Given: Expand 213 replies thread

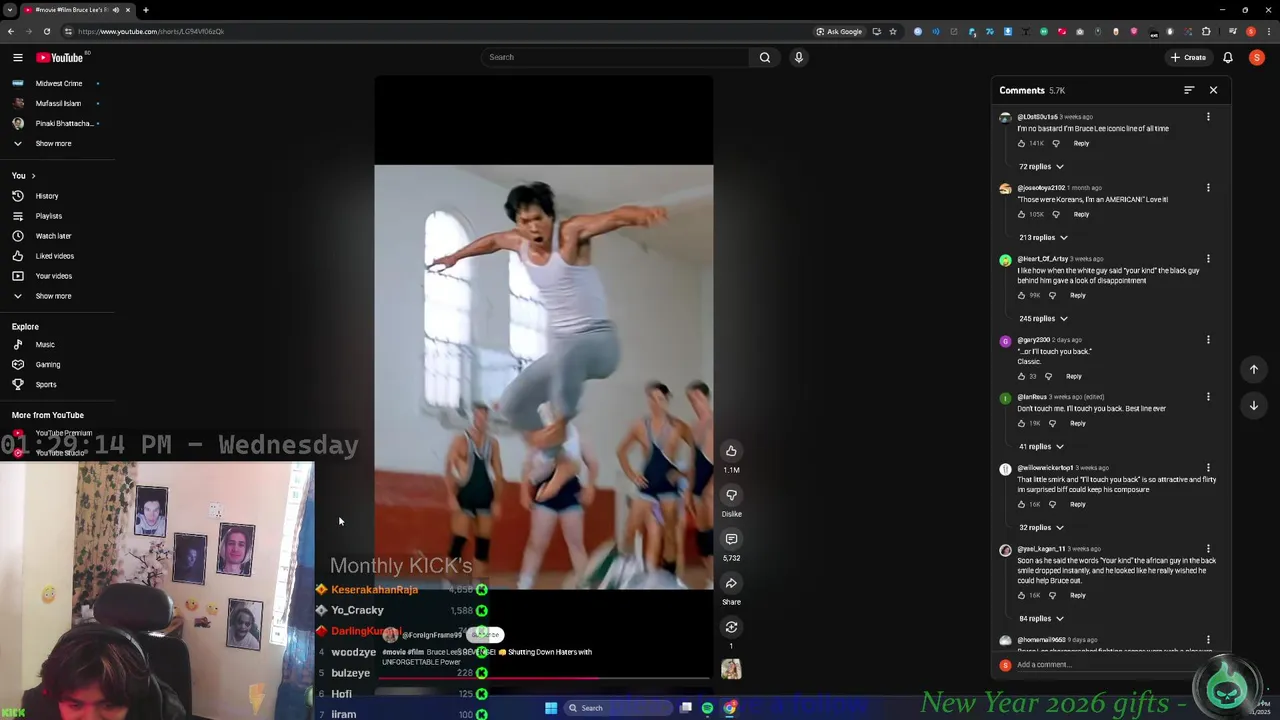Looking at the screenshot, I should pos(1043,237).
